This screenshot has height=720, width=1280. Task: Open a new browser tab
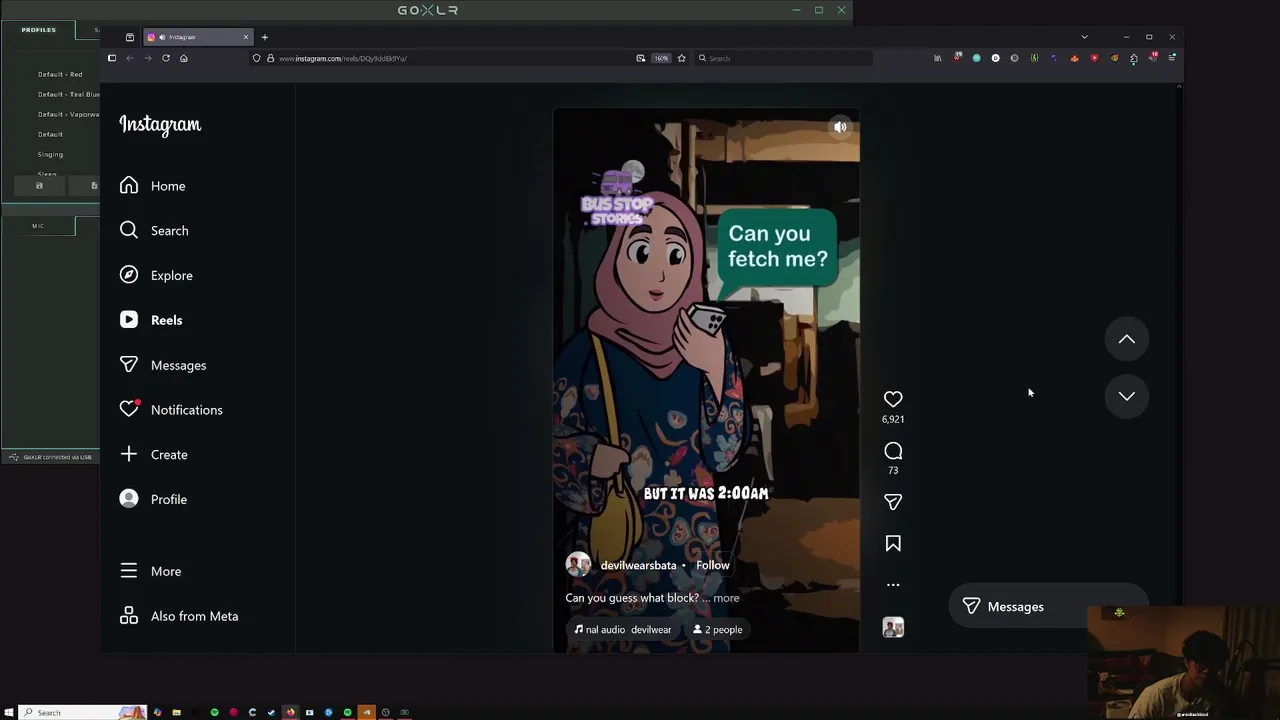click(x=264, y=37)
